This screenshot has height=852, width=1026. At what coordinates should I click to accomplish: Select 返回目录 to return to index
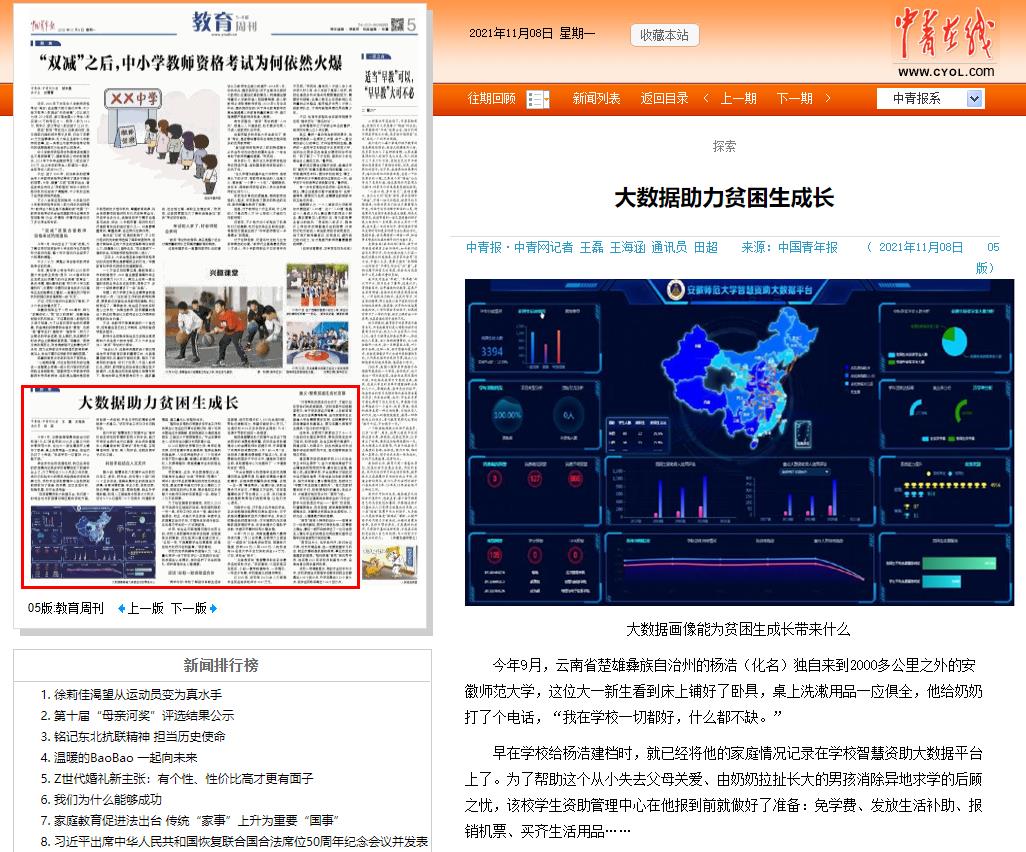point(664,98)
